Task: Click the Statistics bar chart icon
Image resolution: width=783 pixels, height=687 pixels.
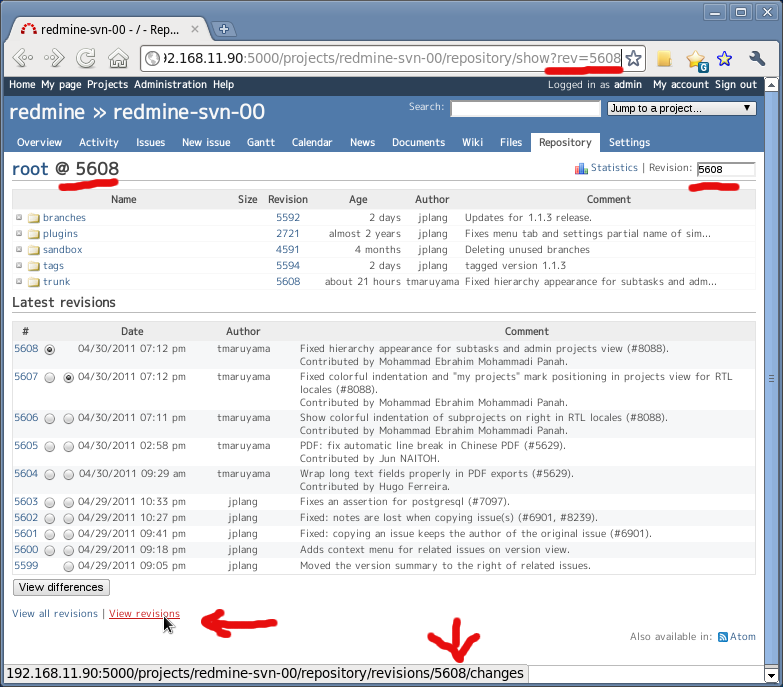Action: click(x=581, y=168)
